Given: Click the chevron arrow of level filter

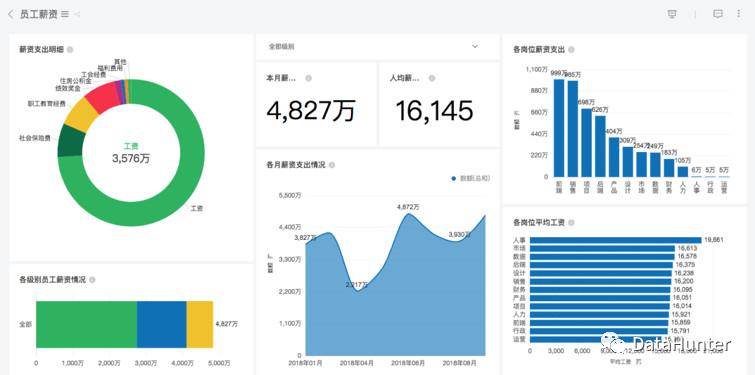Looking at the screenshot, I should tap(475, 47).
